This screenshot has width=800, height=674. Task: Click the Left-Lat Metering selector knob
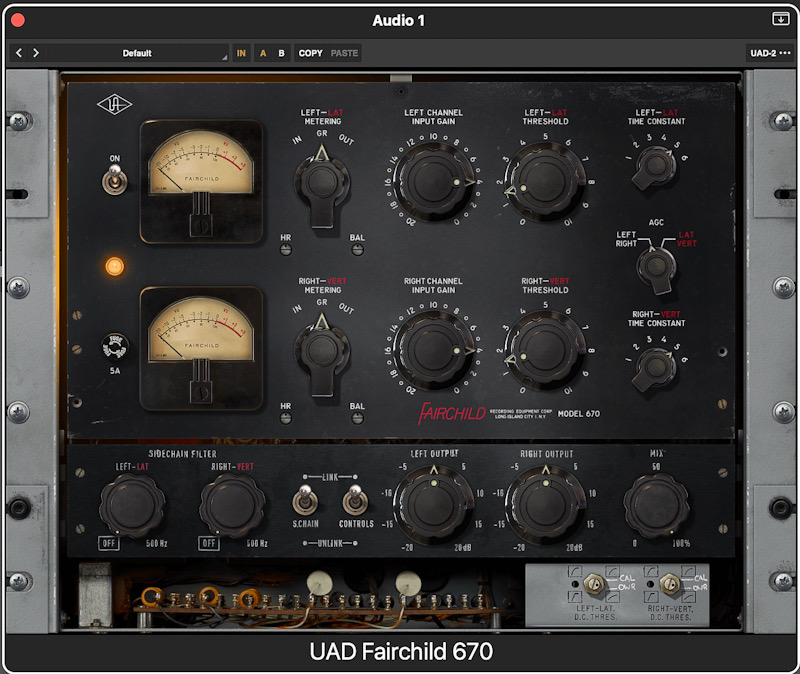tap(322, 183)
